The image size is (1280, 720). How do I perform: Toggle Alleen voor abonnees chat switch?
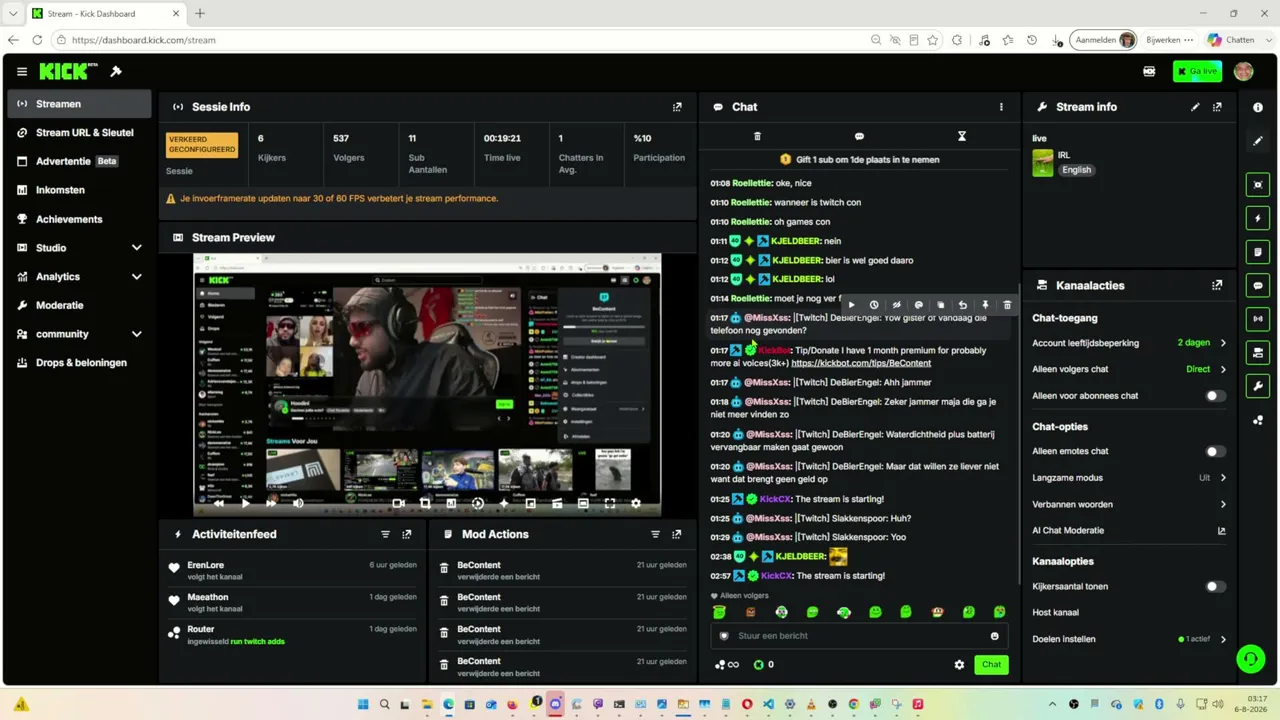[1215, 396]
